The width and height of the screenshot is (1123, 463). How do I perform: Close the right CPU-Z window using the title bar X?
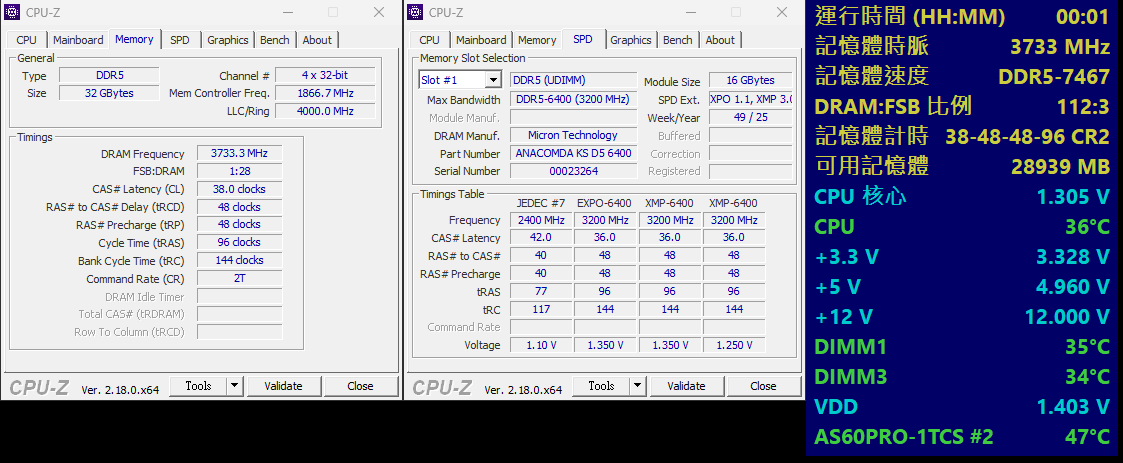781,13
